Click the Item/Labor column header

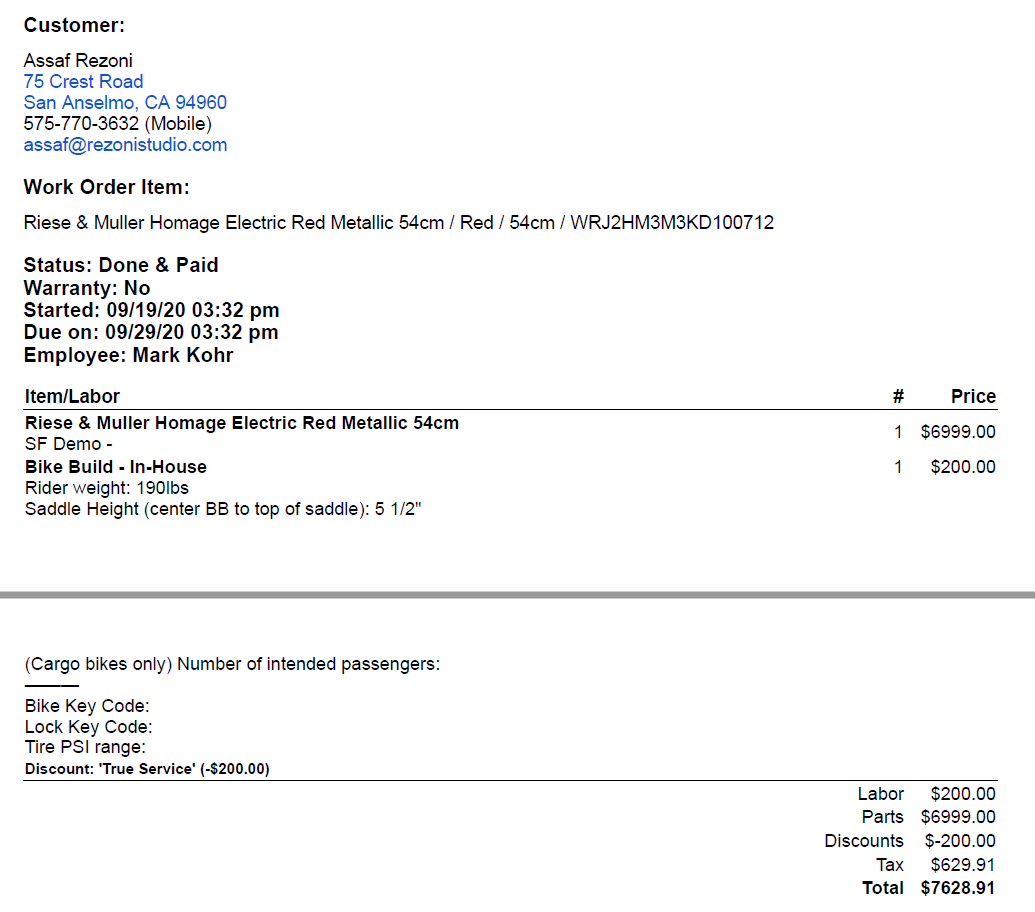coord(72,396)
